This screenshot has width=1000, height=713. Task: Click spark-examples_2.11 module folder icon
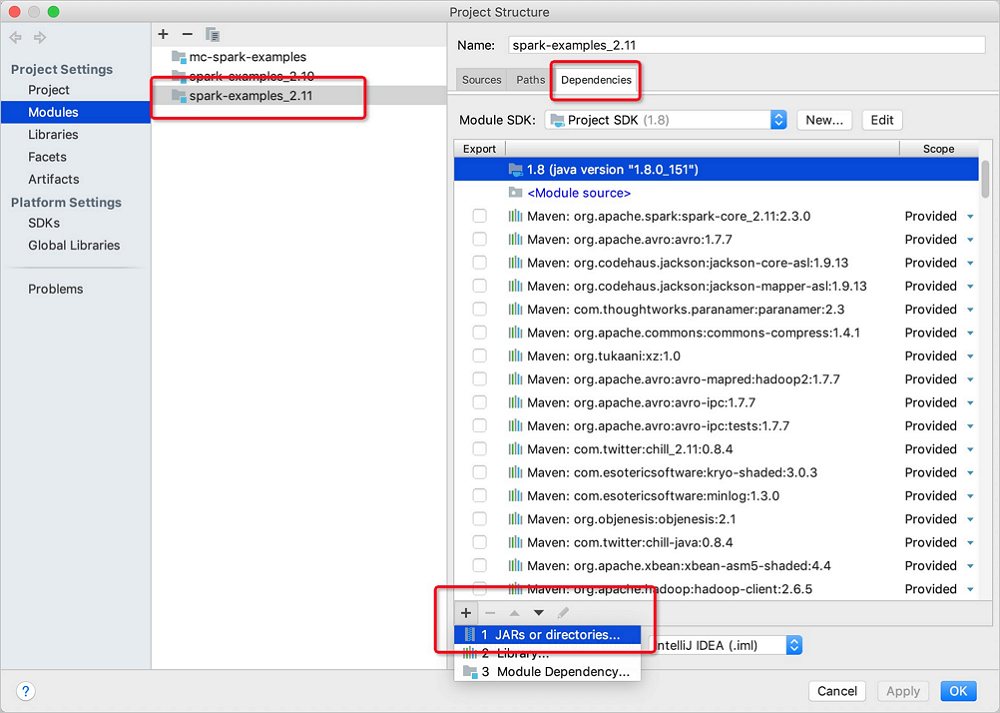point(179,96)
